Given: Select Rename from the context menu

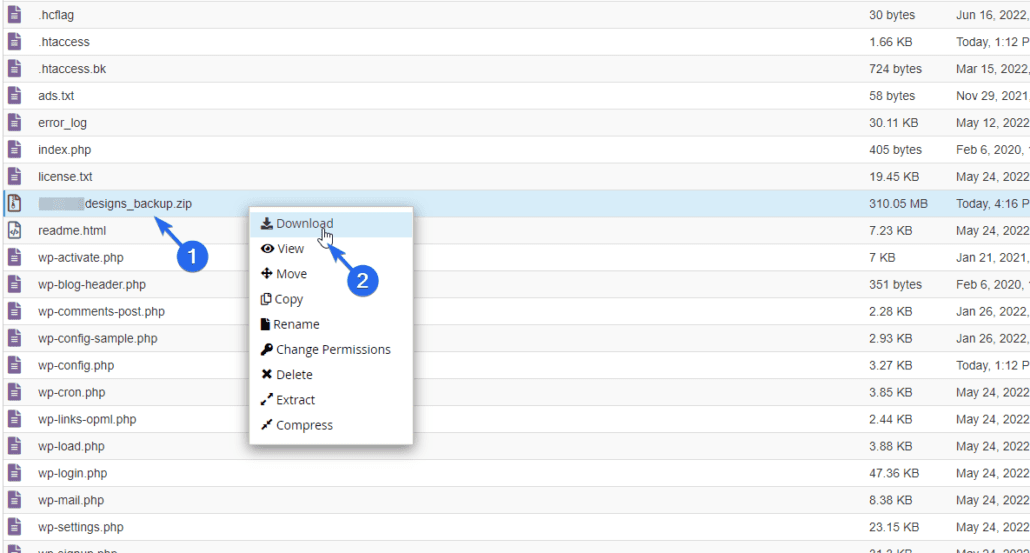Looking at the screenshot, I should point(331,324).
